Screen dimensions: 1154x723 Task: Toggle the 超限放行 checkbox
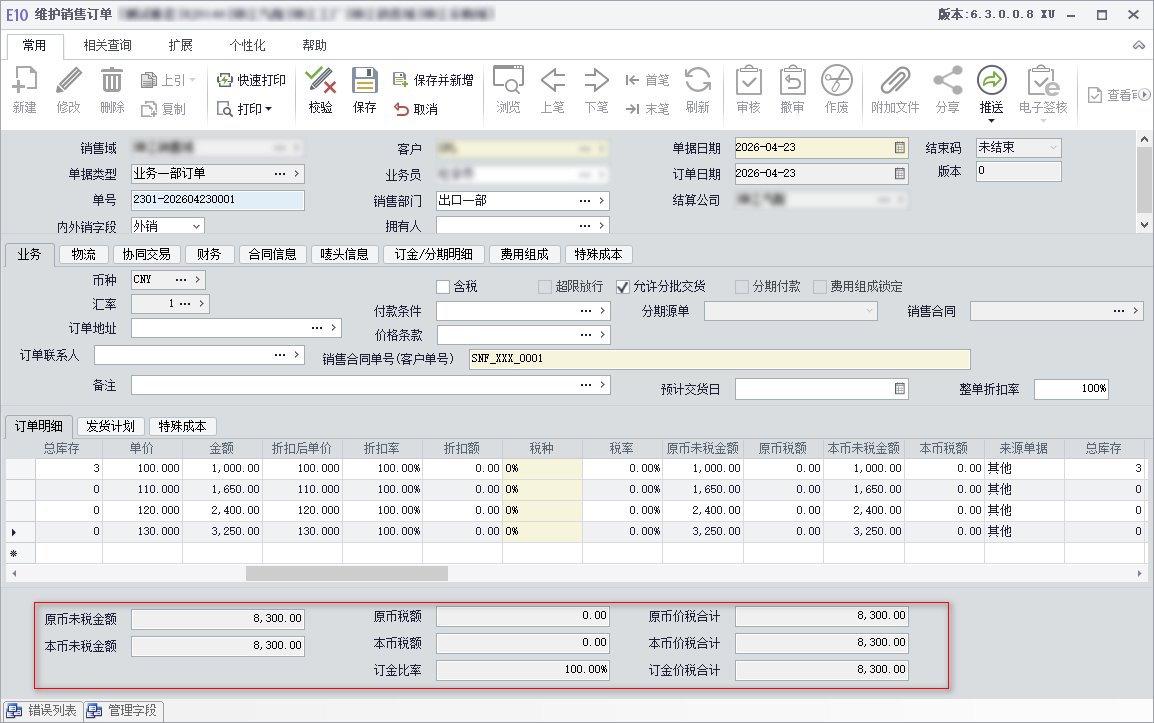(x=545, y=286)
